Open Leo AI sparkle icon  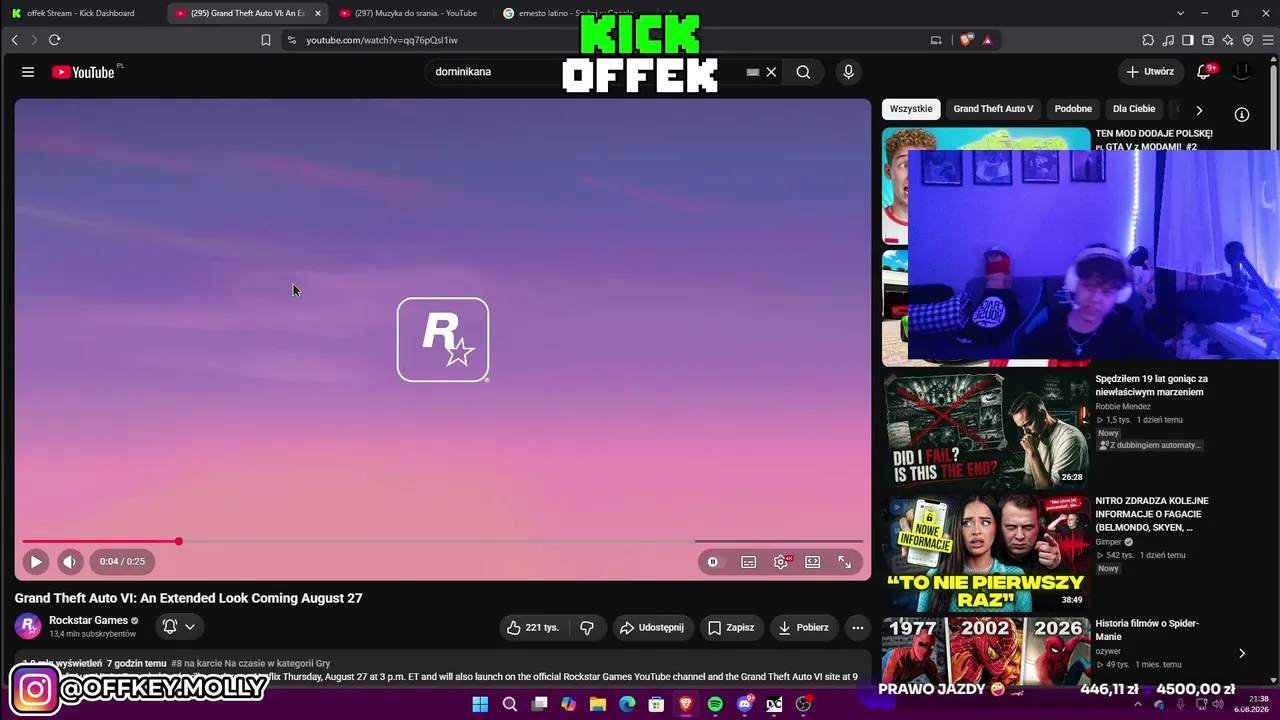[1228, 40]
